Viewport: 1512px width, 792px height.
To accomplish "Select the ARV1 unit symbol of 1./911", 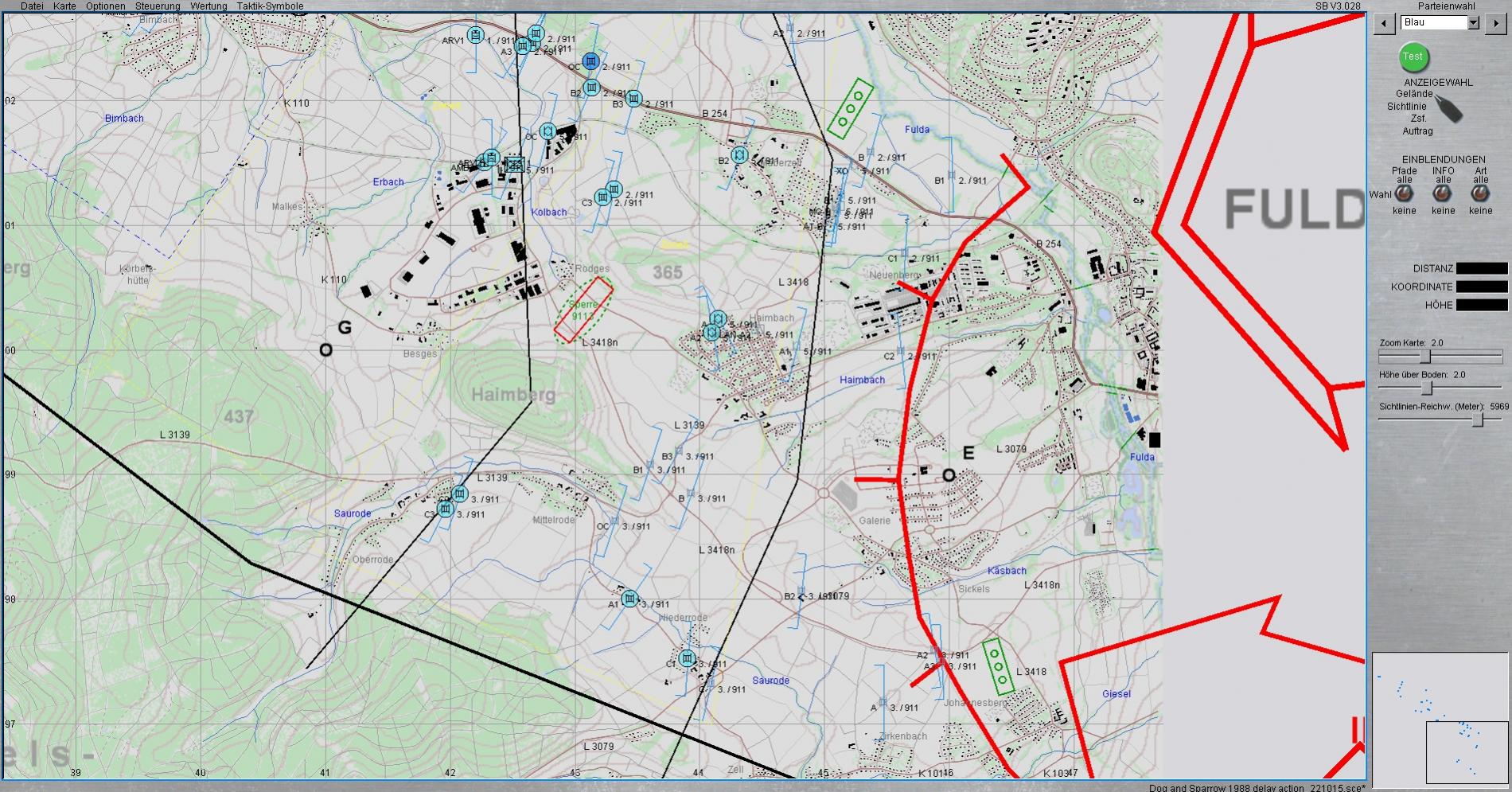I will (476, 34).
